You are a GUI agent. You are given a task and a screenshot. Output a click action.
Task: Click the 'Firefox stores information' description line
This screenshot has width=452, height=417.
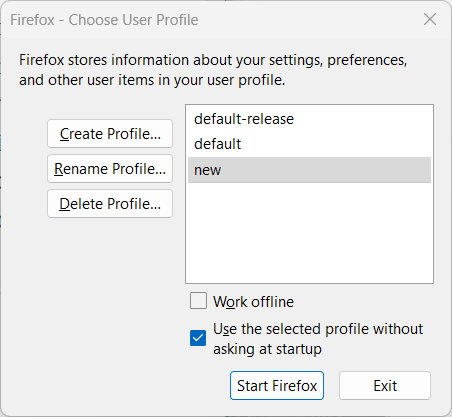coord(213,60)
